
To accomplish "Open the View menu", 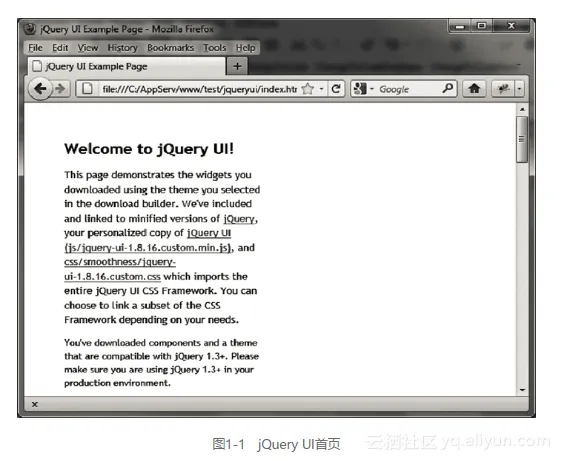I will point(88,48).
